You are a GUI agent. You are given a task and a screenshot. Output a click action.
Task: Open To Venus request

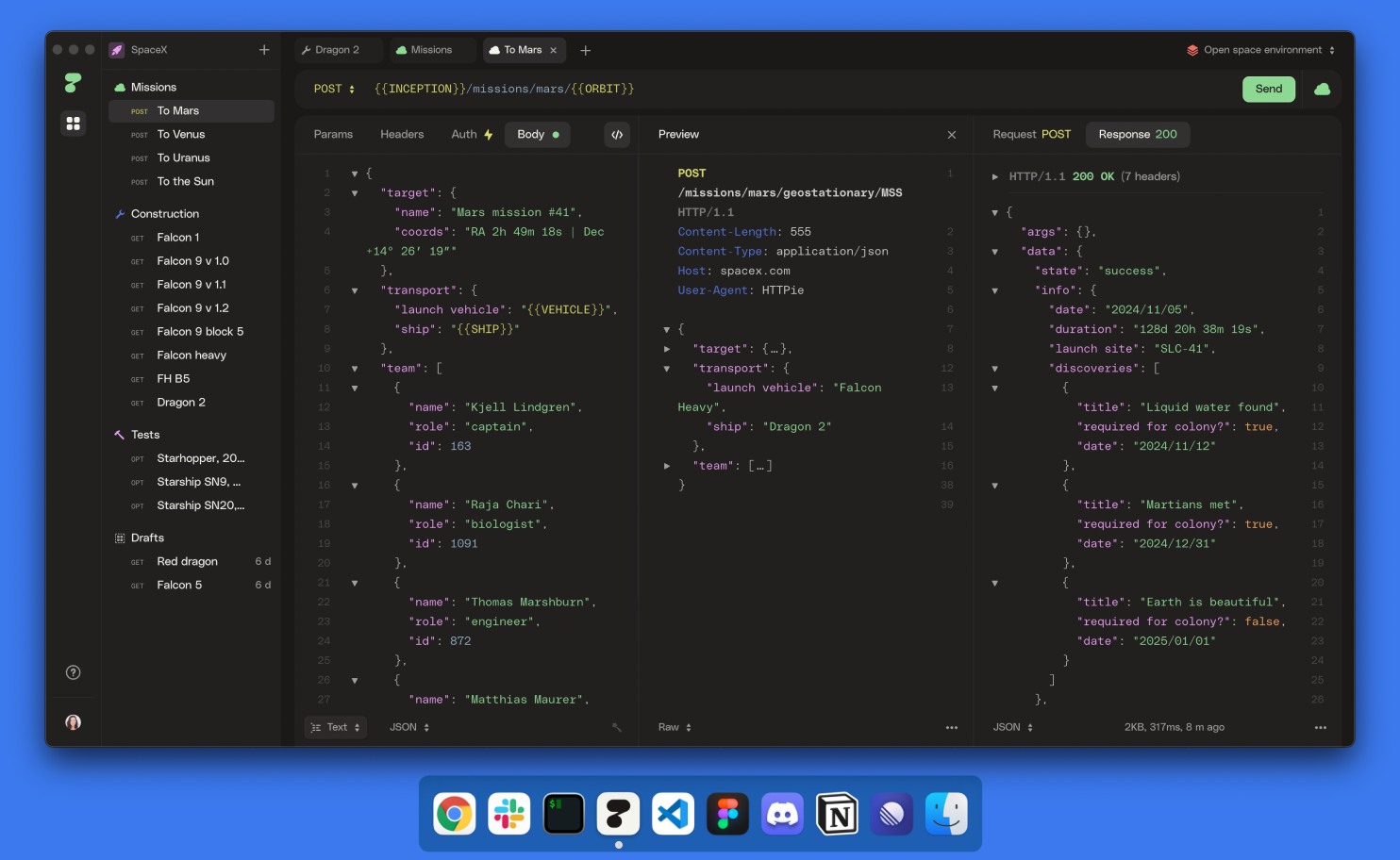[192, 135]
